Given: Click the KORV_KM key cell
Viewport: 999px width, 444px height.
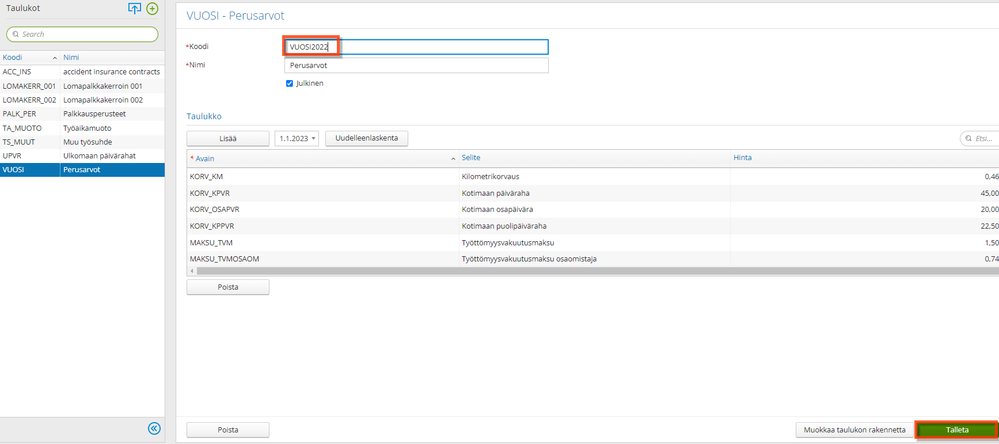Looking at the screenshot, I should click(322, 176).
